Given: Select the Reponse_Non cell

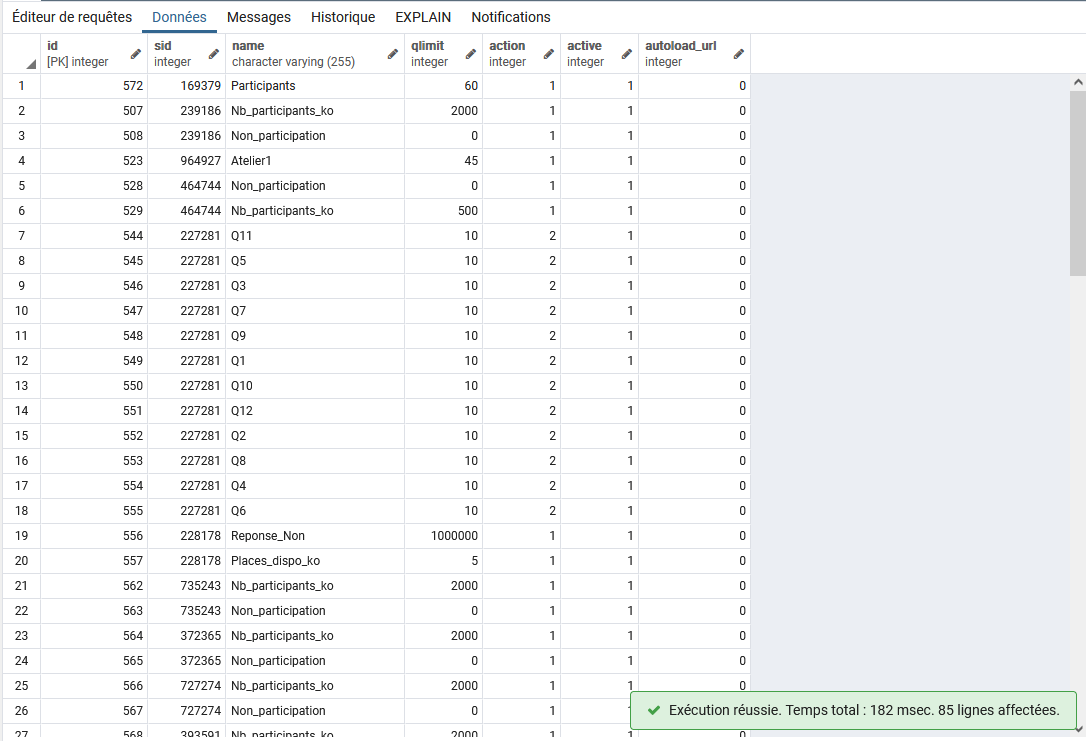Looking at the screenshot, I should [x=315, y=536].
